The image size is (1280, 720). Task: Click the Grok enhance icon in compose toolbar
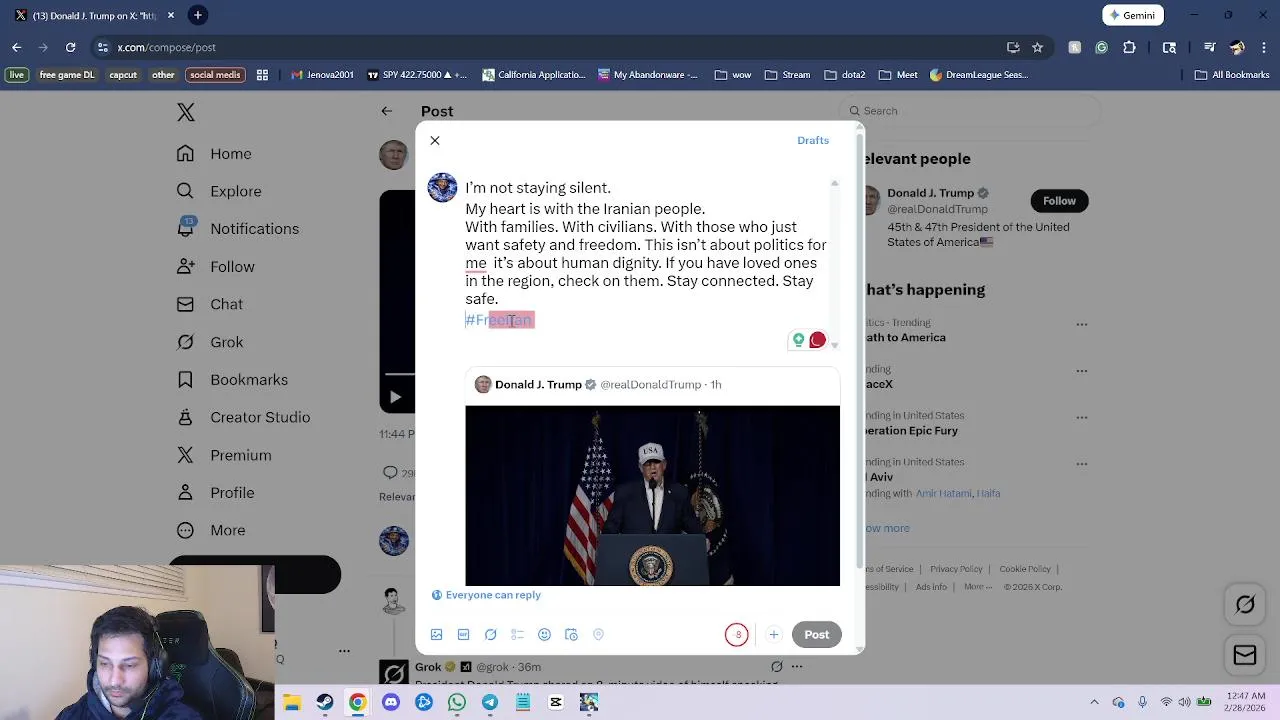(x=490, y=634)
